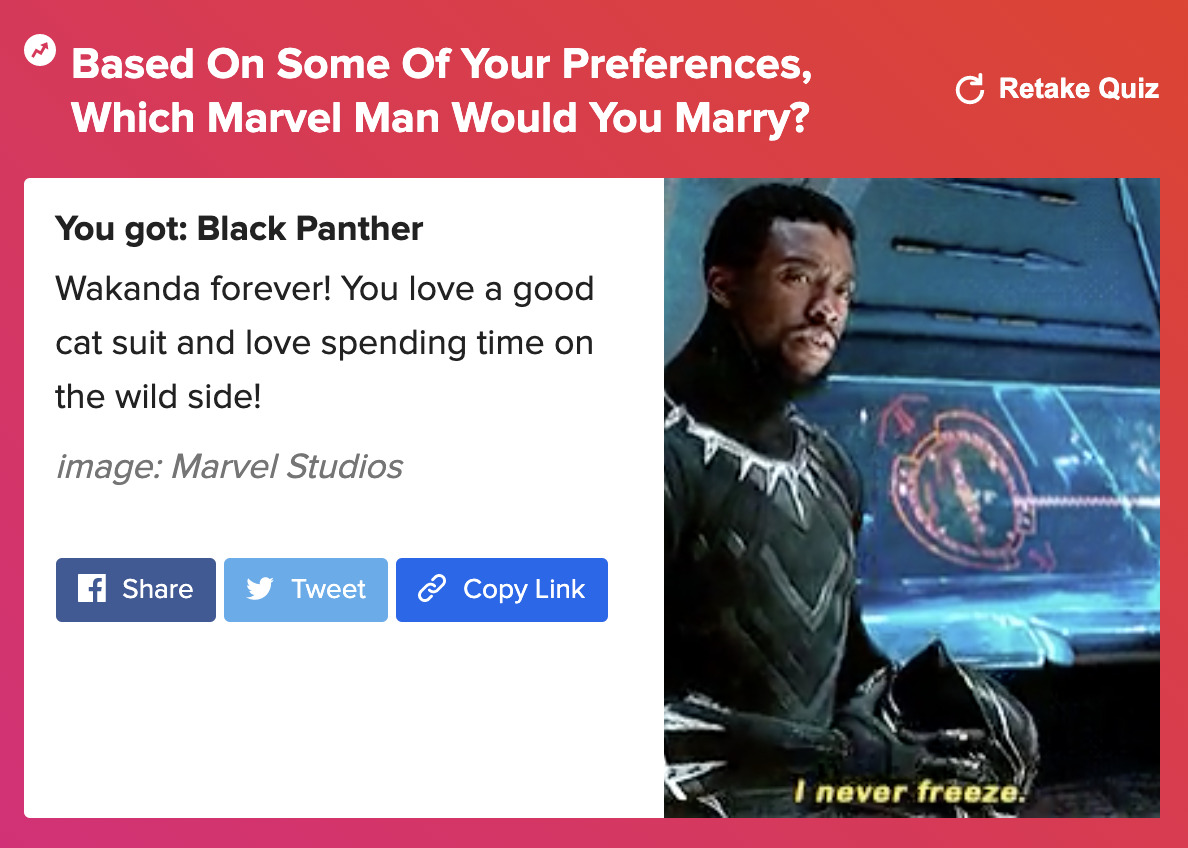The width and height of the screenshot is (1188, 848).
Task: Click the word 'Share' in the Facebook button
Action: [x=158, y=589]
